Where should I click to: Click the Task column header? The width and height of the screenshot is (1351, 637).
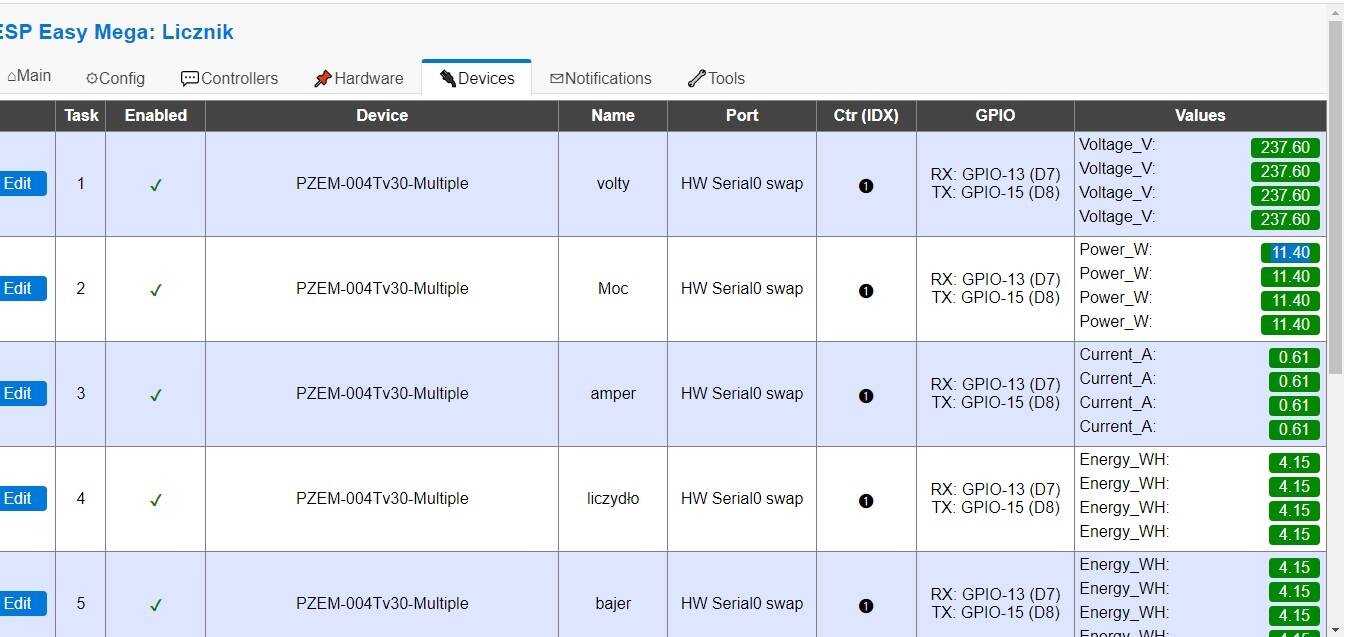tap(81, 116)
